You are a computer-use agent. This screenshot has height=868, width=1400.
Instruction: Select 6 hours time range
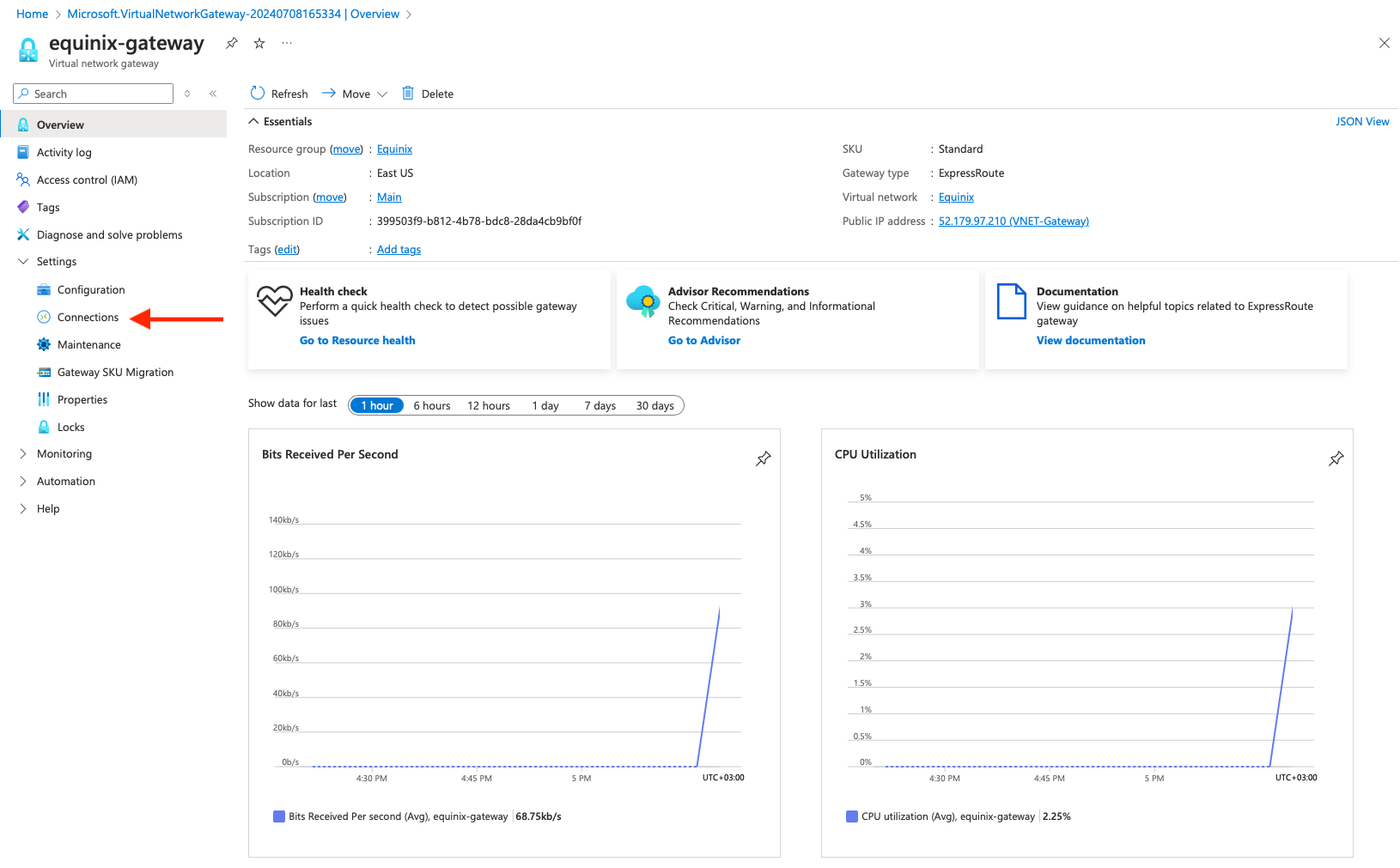pyautogui.click(x=432, y=405)
